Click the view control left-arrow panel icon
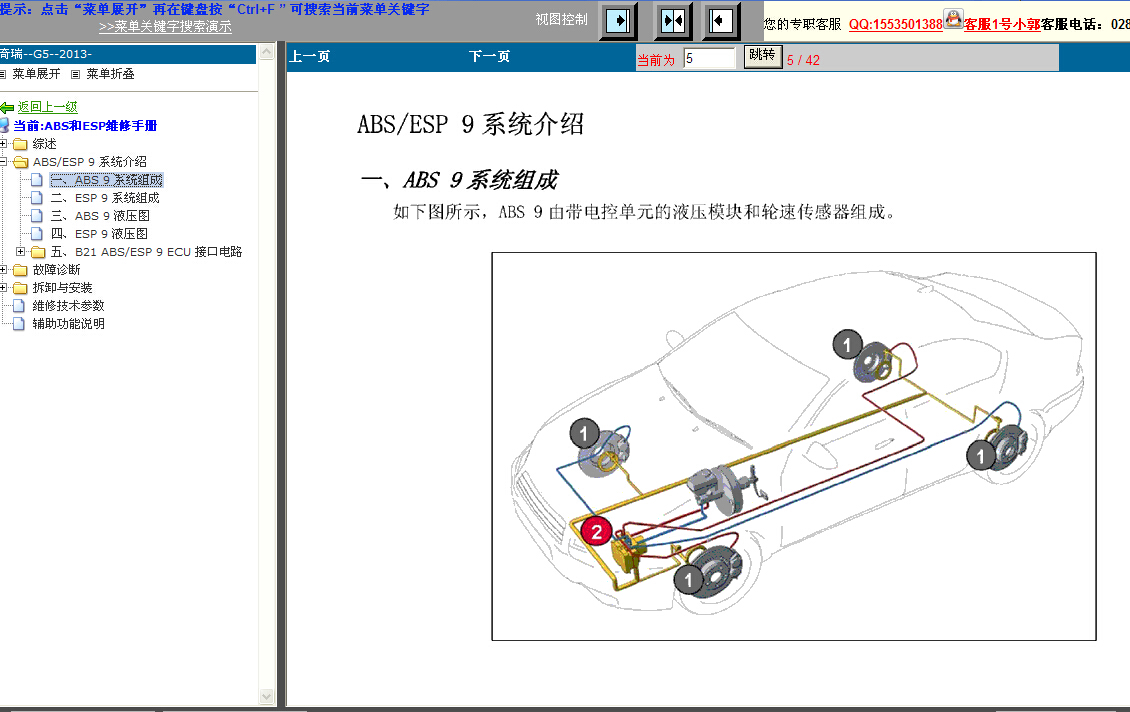This screenshot has width=1130, height=712. [721, 21]
